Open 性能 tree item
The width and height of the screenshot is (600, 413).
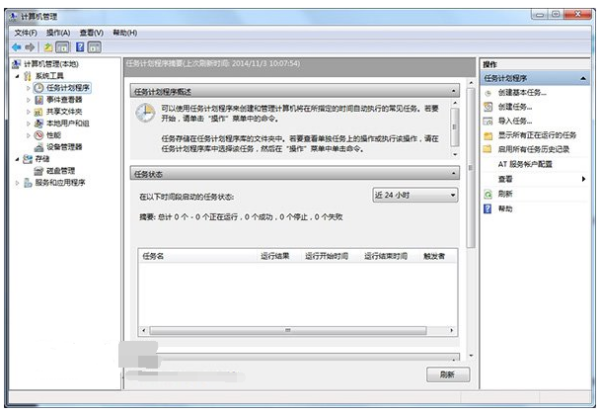pos(54,135)
